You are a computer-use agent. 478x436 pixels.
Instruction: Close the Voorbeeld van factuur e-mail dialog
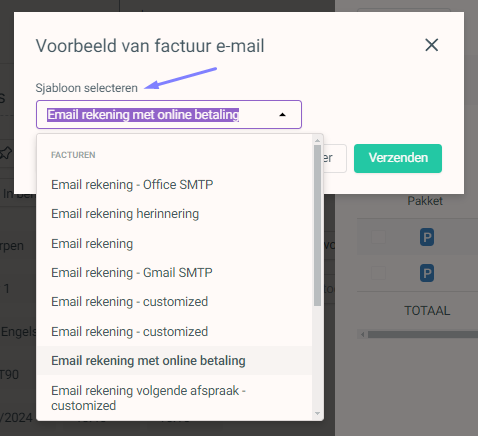(x=432, y=45)
